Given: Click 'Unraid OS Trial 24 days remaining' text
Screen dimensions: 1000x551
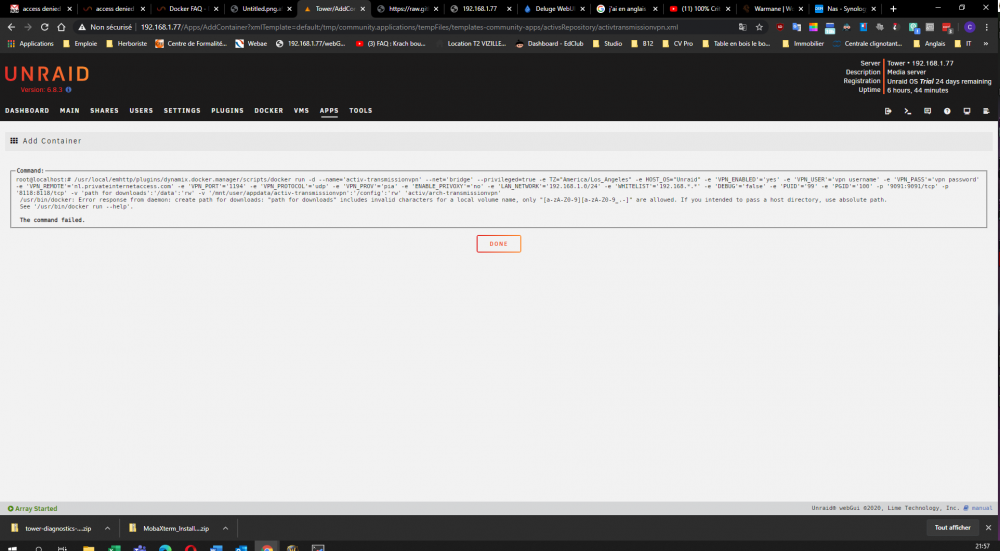Looking at the screenshot, I should click(939, 82).
